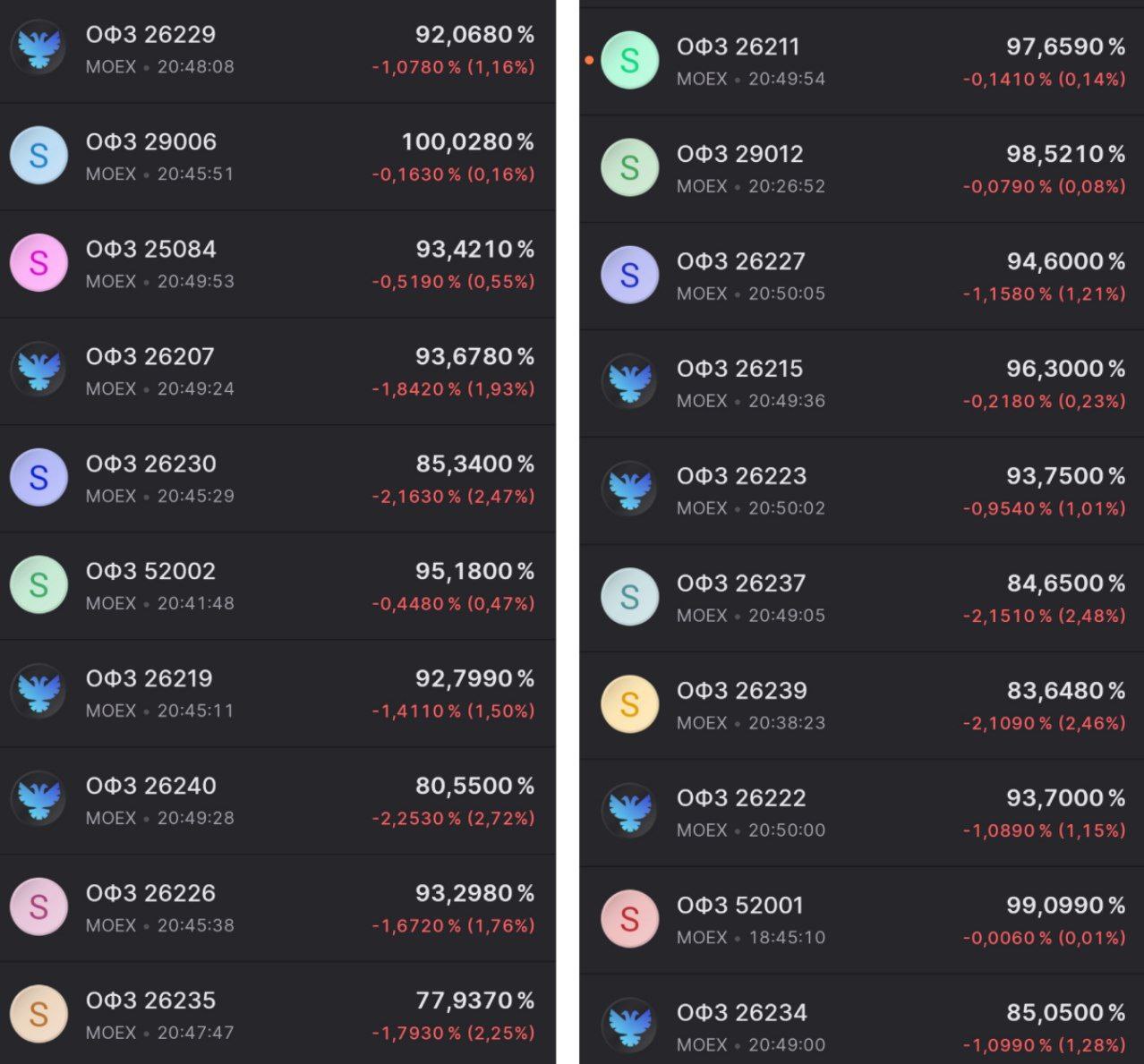Click the eagle icon beside ОФЗ 26229
This screenshot has width=1144, height=1064.
coord(38,48)
